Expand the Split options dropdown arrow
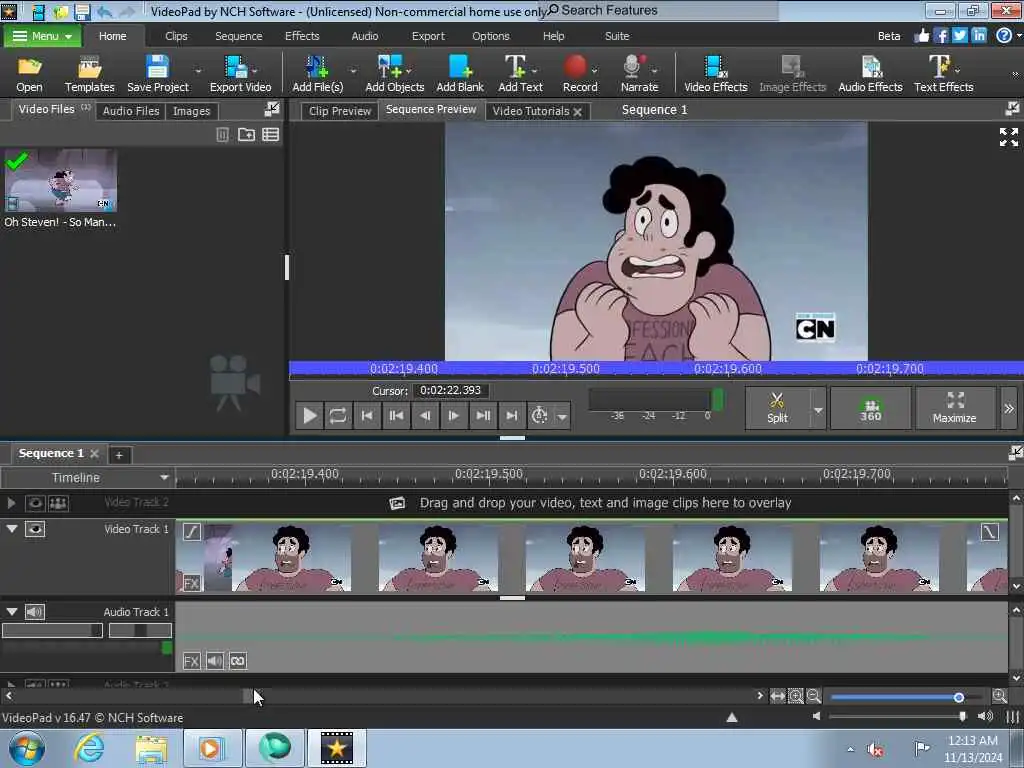Image resolution: width=1024 pixels, height=768 pixels. [818, 409]
